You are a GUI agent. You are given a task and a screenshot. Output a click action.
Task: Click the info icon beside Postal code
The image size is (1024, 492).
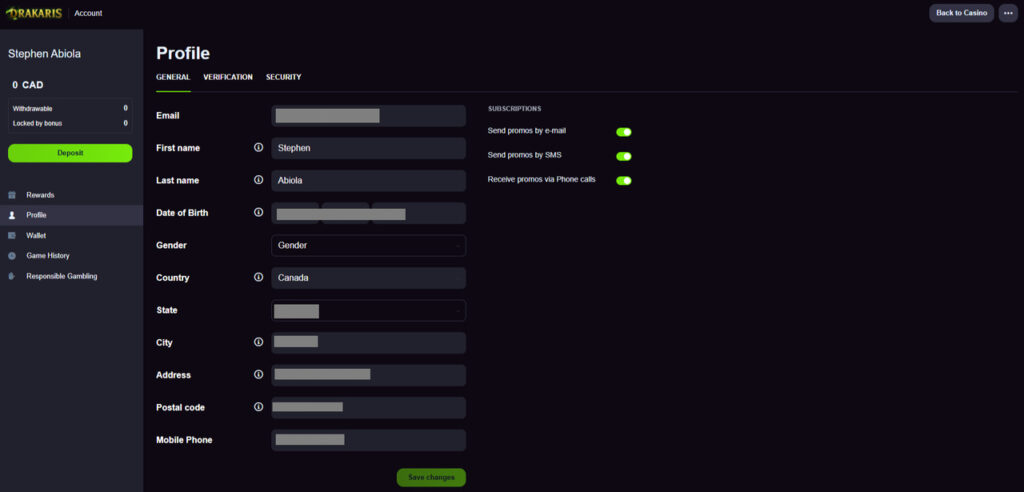pyautogui.click(x=259, y=407)
